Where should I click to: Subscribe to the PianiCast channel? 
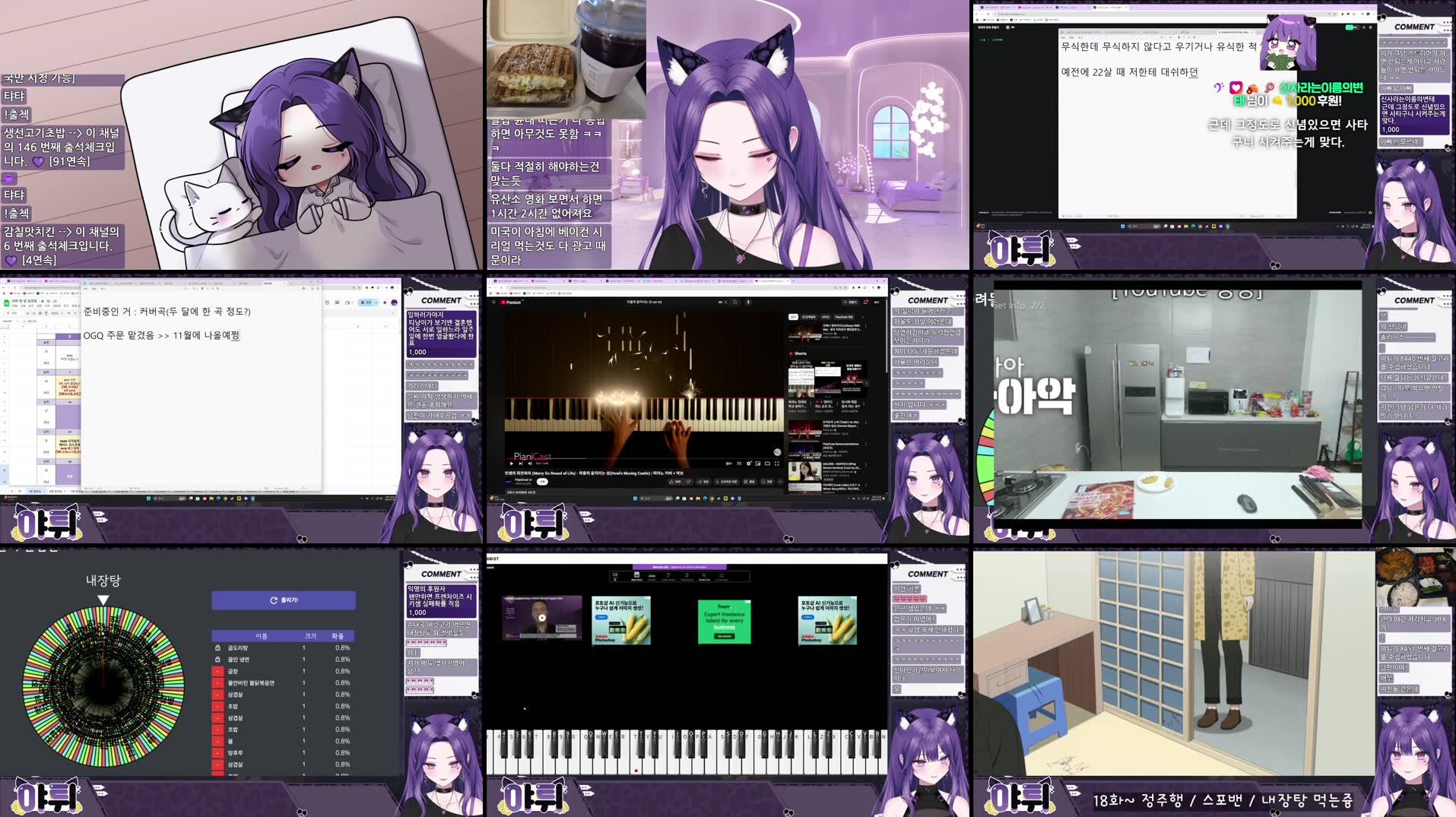pyautogui.click(x=542, y=482)
